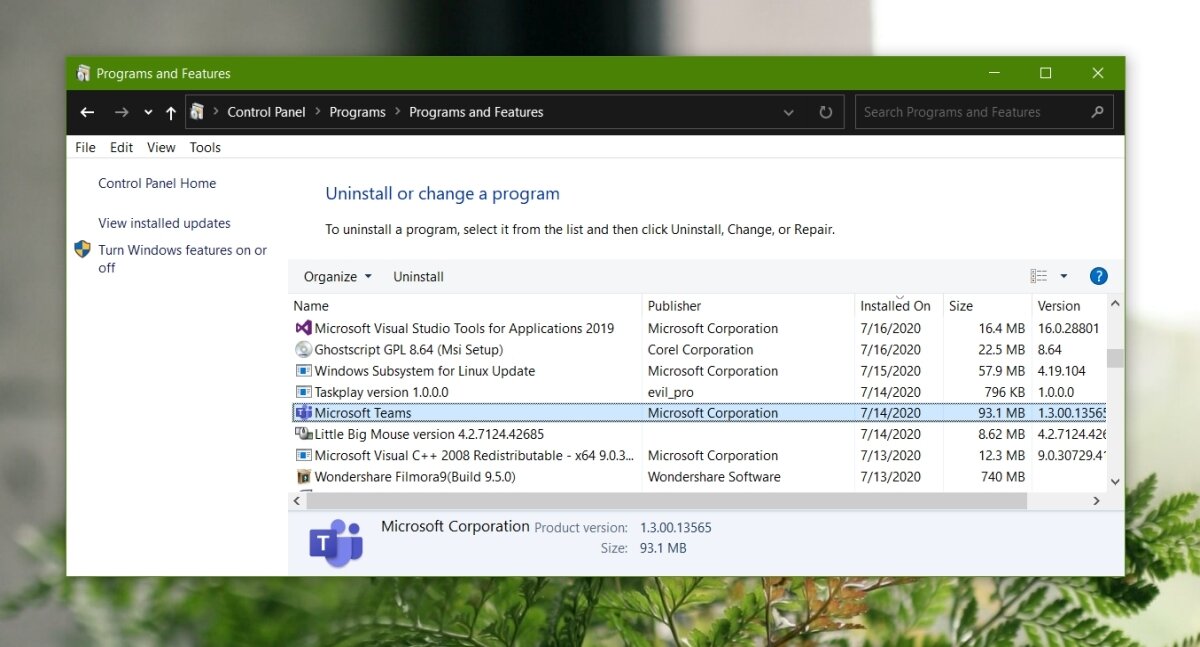The height and width of the screenshot is (647, 1200).
Task: Click the Microsoft Visual Studio Tools icon
Action: (303, 328)
